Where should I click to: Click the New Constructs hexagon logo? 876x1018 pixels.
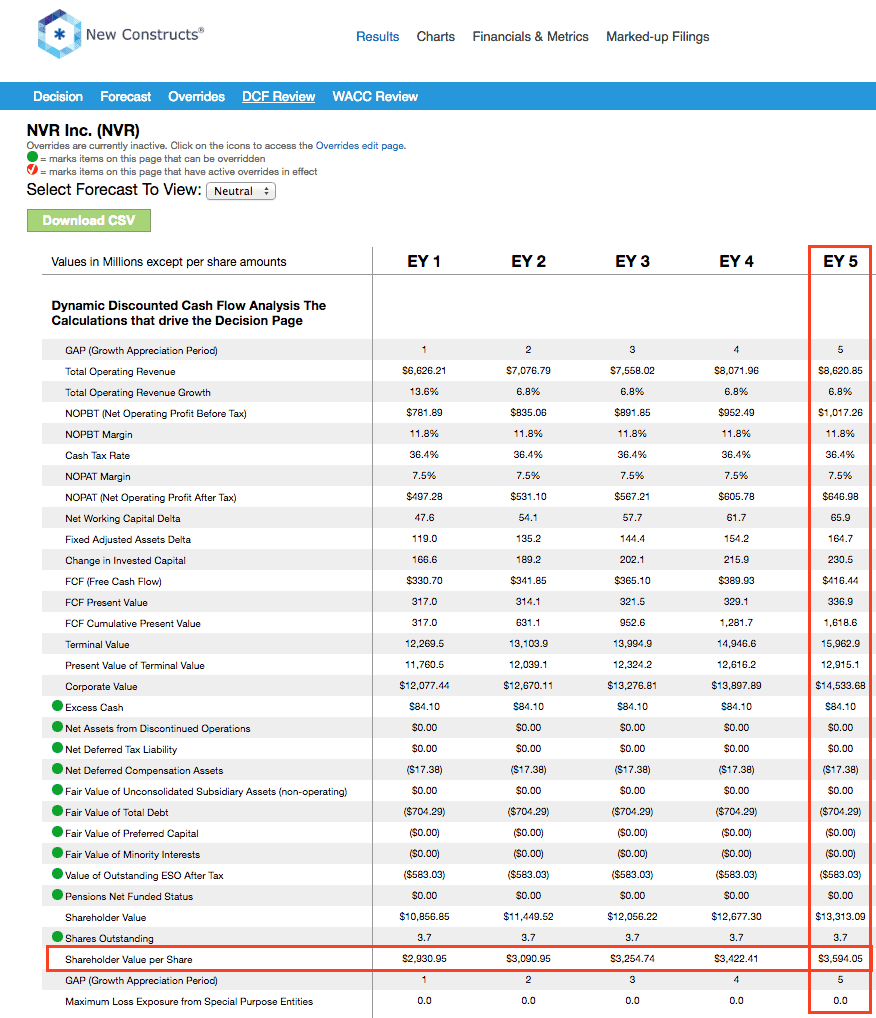pyautogui.click(x=59, y=34)
